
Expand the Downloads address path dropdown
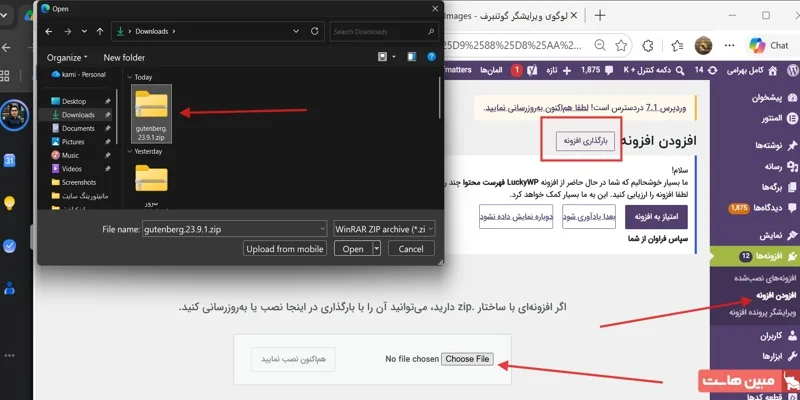point(296,32)
